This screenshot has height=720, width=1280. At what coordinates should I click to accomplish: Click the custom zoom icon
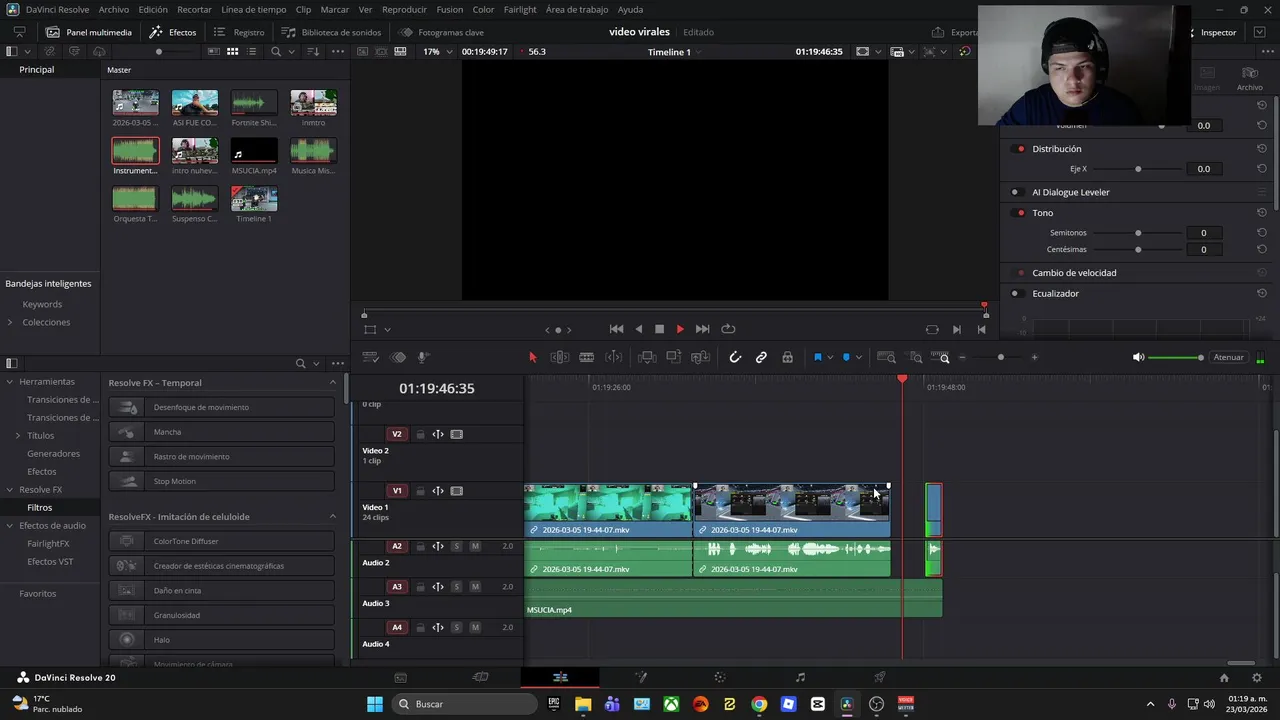pos(942,357)
